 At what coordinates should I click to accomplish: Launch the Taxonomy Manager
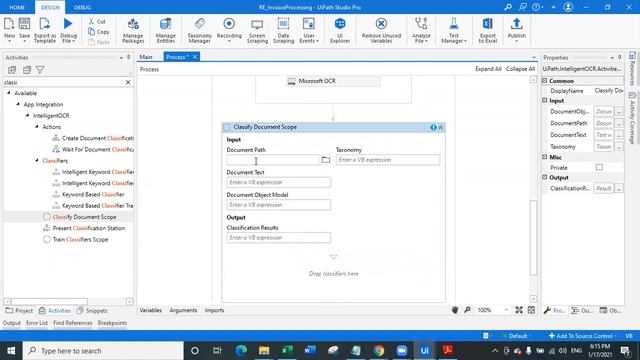pos(200,30)
